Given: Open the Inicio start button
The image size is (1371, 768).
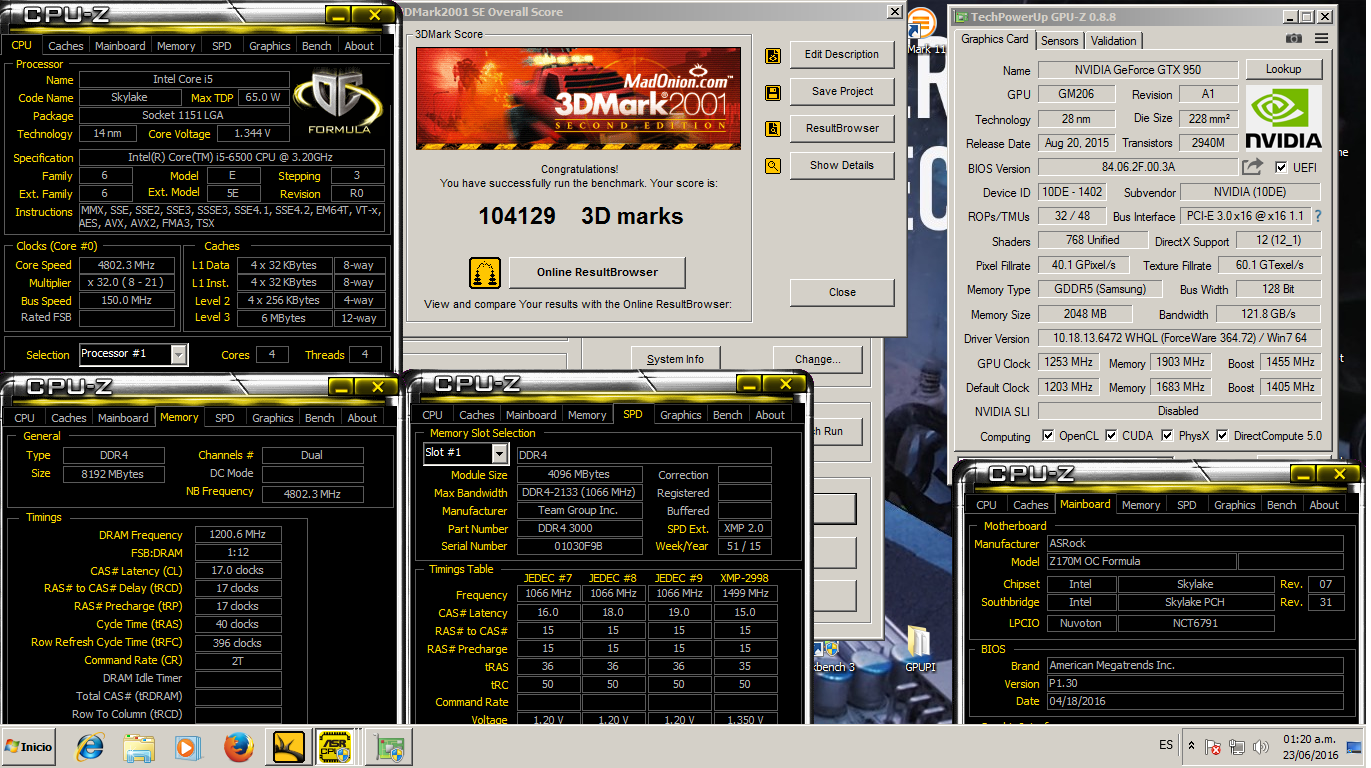Looking at the screenshot, I should pos(29,747).
